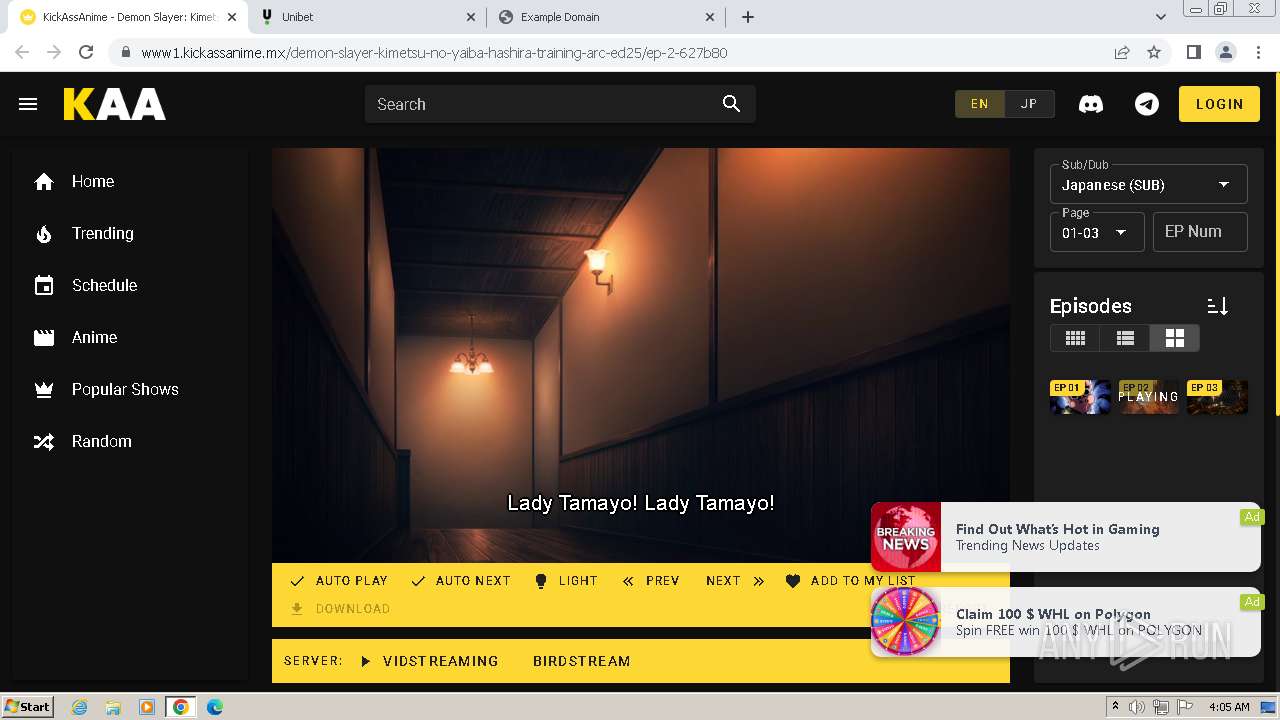The height and width of the screenshot is (720, 1280).
Task: Click the browser back arrow
Action: click(22, 52)
